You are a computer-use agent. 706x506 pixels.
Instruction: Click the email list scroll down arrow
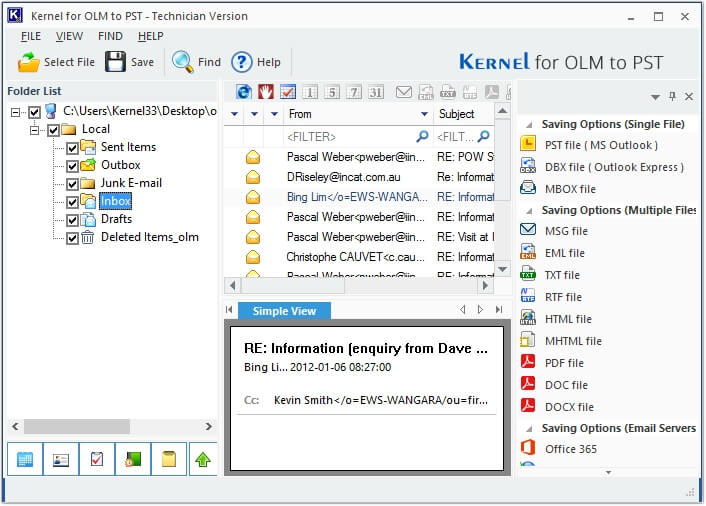pos(502,269)
